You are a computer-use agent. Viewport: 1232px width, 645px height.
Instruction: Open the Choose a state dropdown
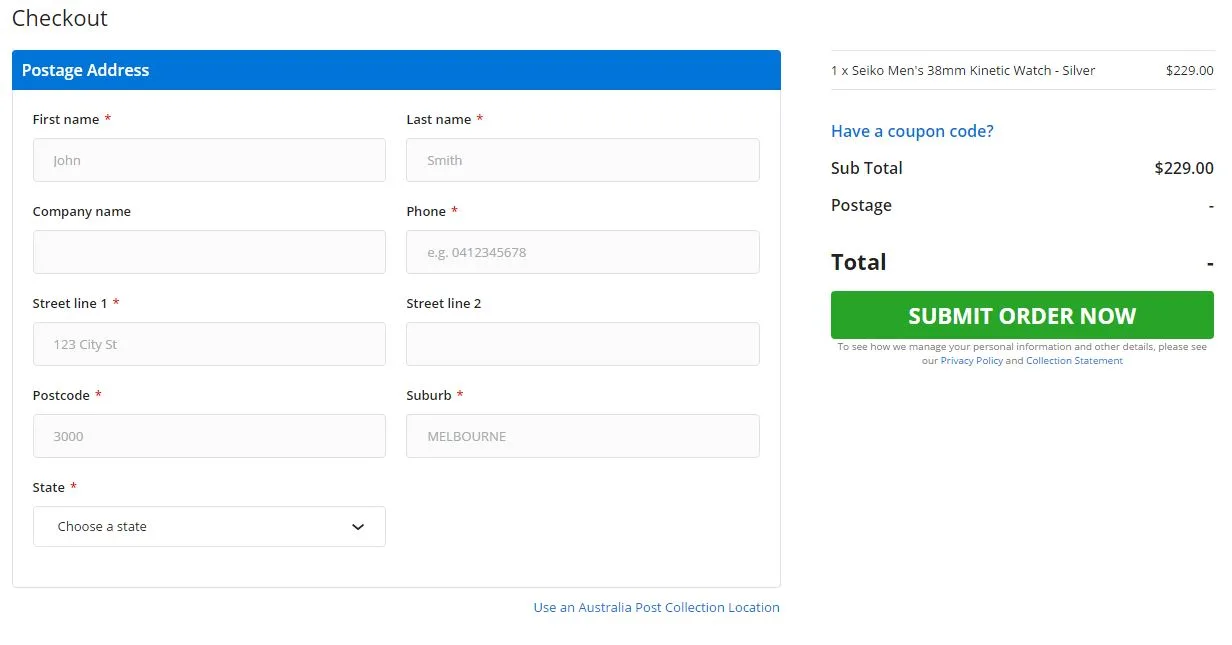[209, 527]
